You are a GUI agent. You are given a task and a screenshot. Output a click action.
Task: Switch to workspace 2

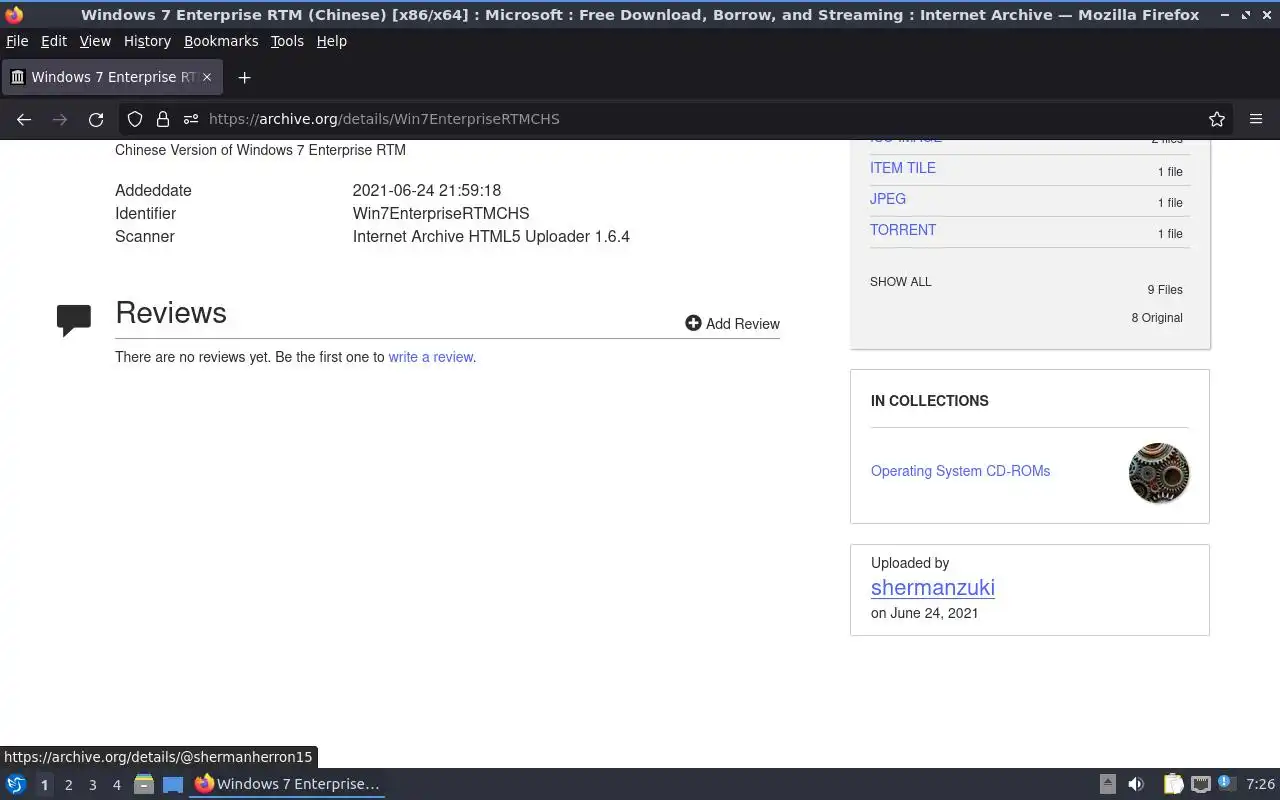point(68,785)
